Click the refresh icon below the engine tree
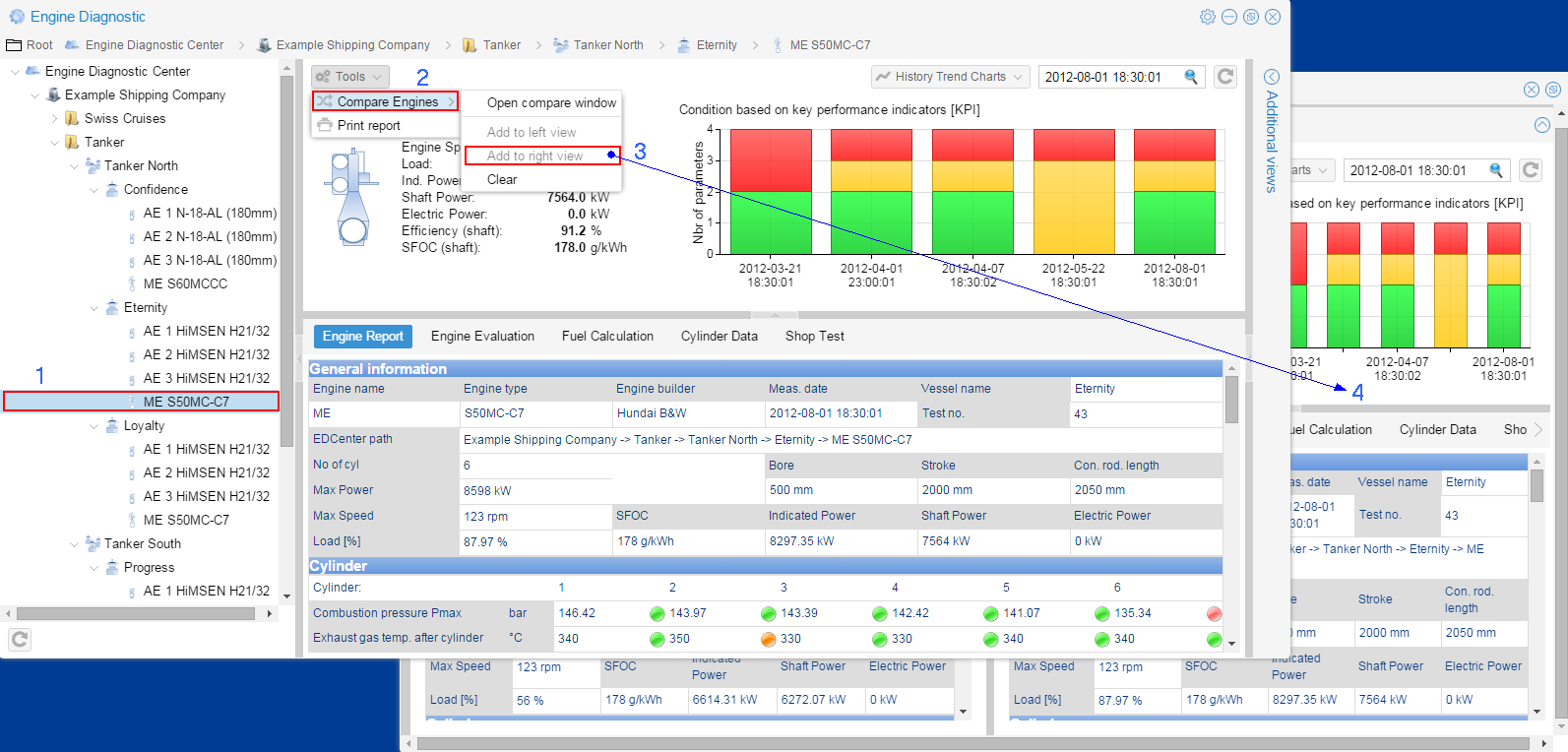1568x752 pixels. tap(20, 640)
